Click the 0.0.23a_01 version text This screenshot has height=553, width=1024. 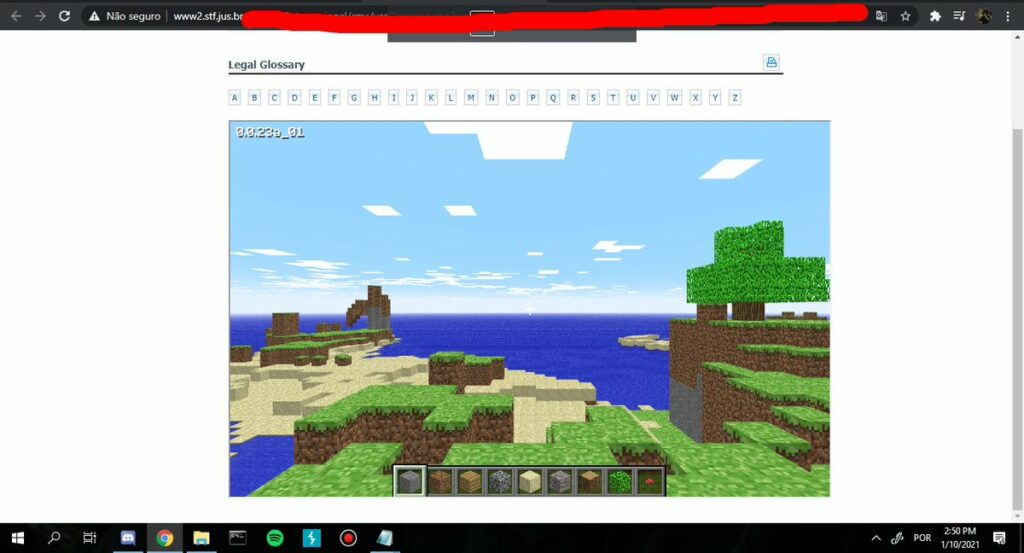coord(270,132)
